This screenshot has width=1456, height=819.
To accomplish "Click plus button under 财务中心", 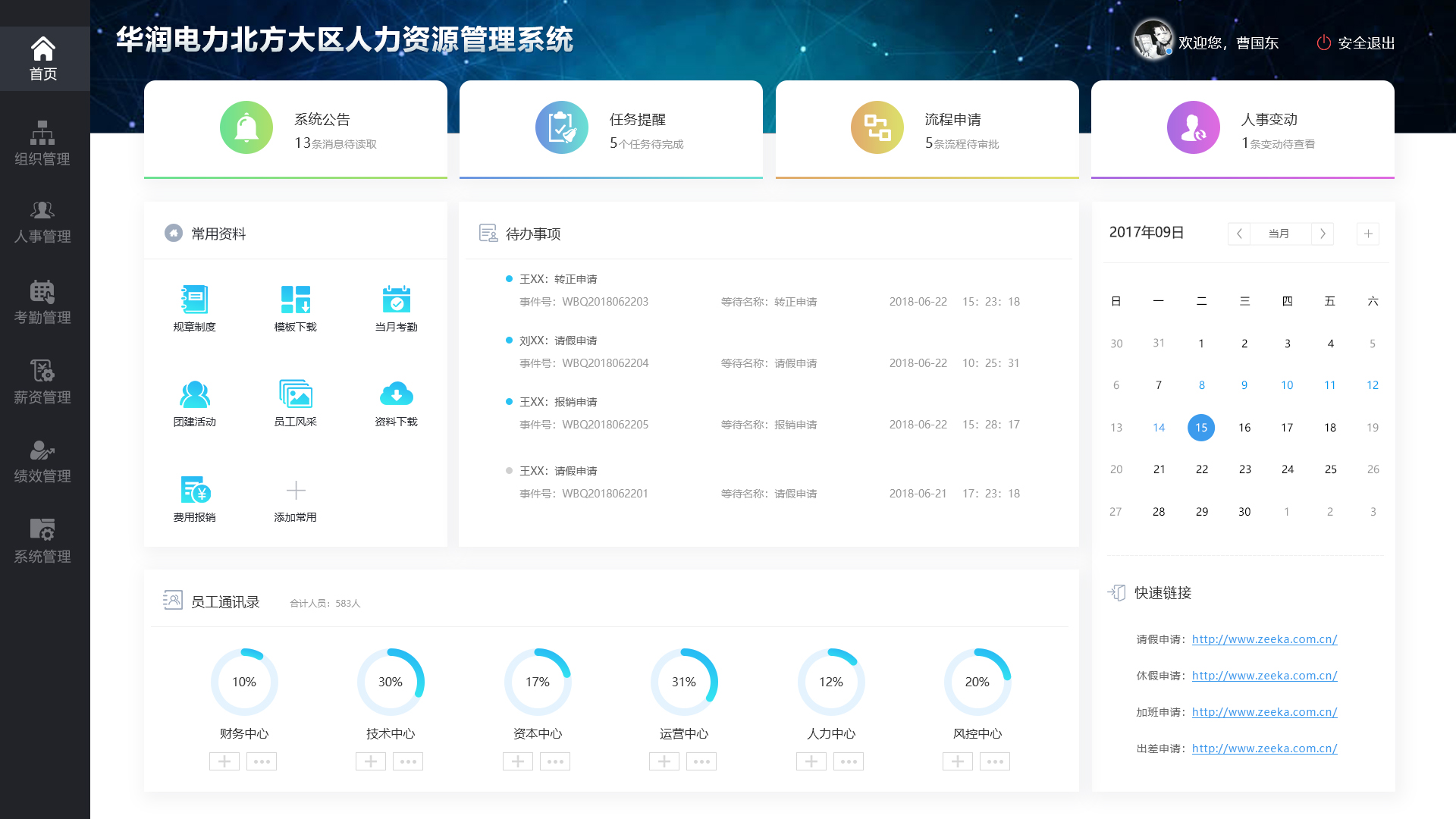I will [224, 761].
